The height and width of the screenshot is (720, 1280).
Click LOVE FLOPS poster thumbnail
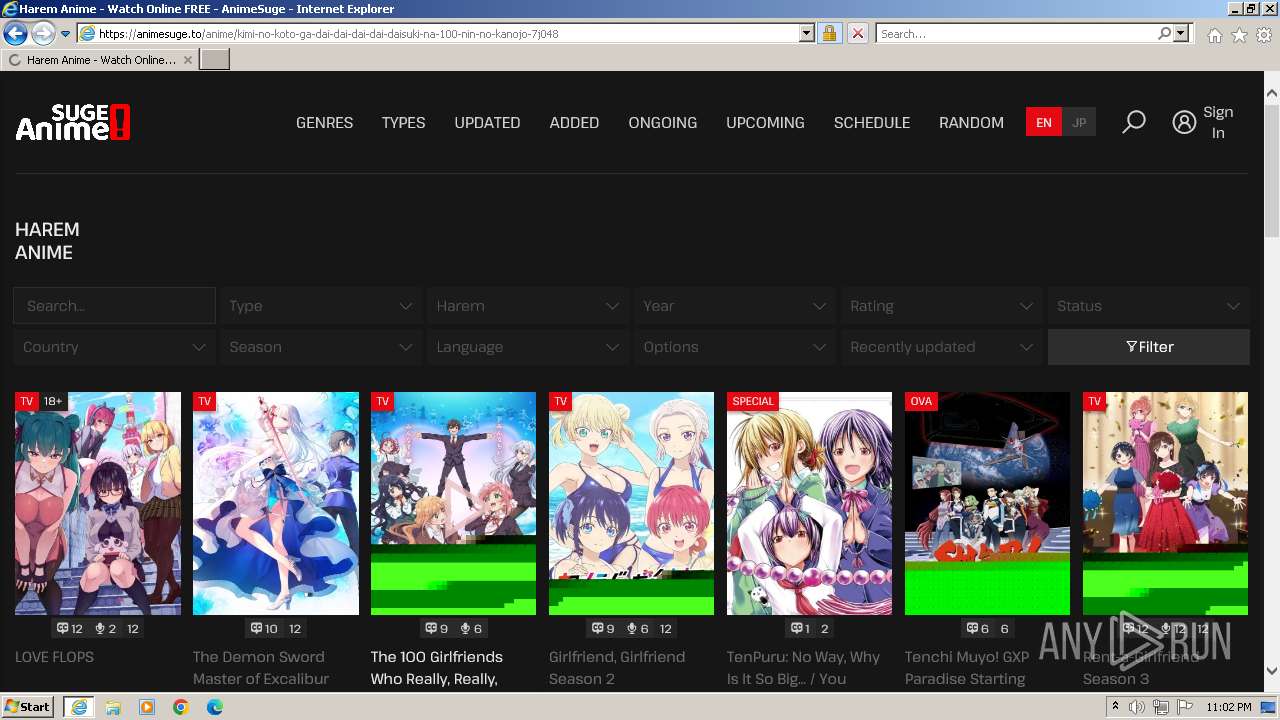98,503
